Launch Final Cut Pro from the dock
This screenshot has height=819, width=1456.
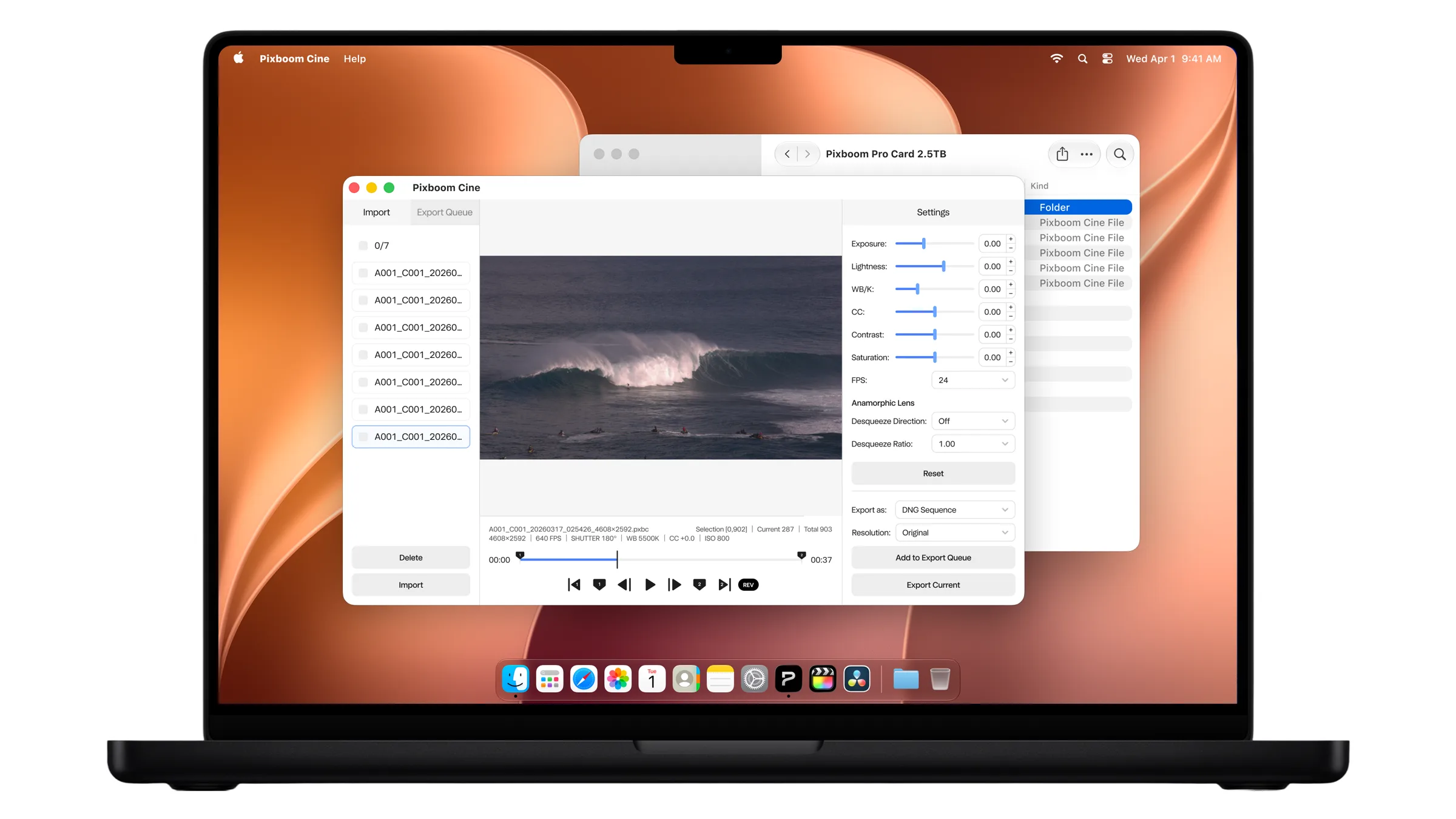[x=823, y=679]
